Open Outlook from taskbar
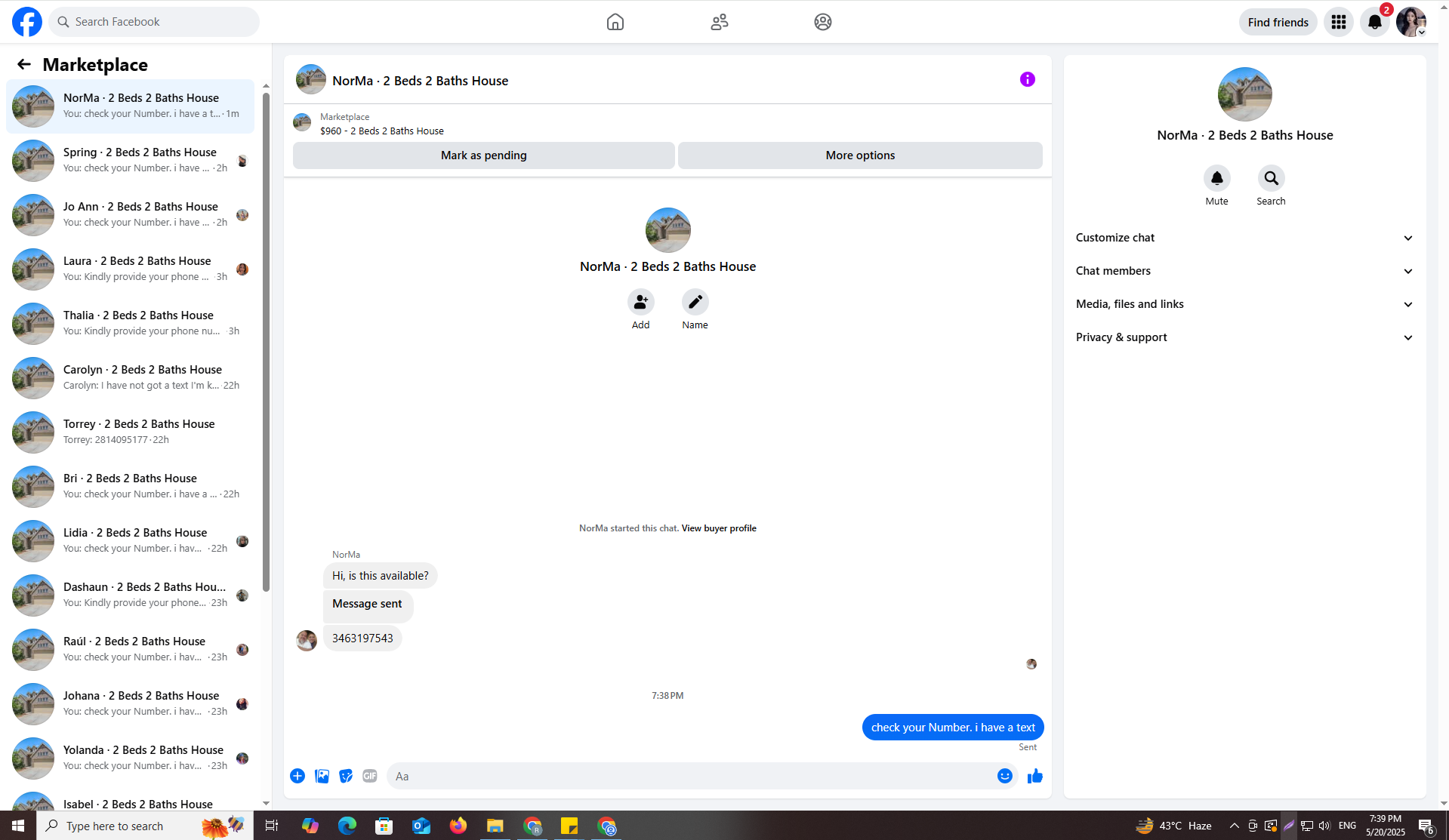Viewport: 1449px width, 840px height. pyautogui.click(x=421, y=826)
